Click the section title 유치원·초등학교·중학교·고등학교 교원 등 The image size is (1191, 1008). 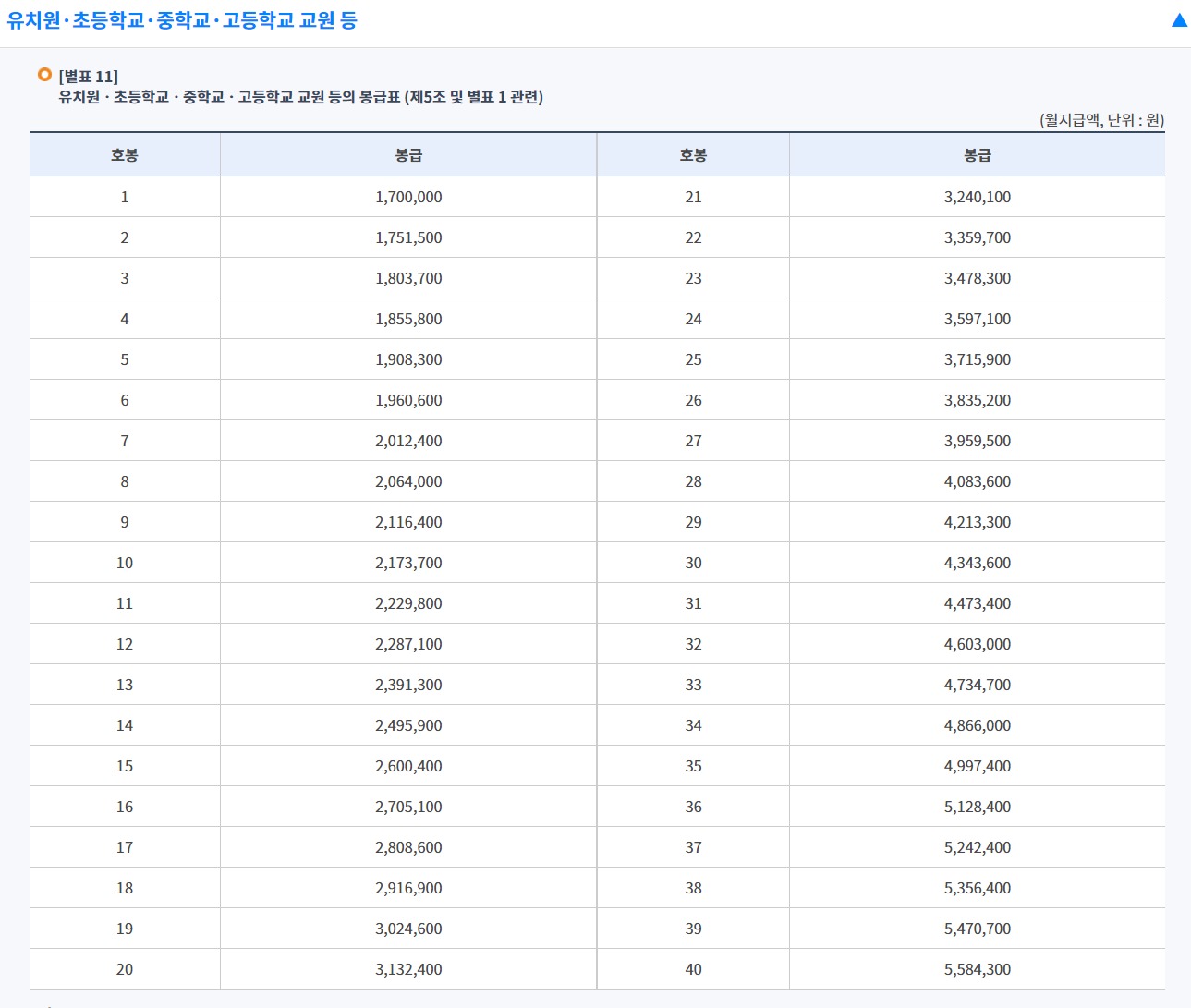182,20
